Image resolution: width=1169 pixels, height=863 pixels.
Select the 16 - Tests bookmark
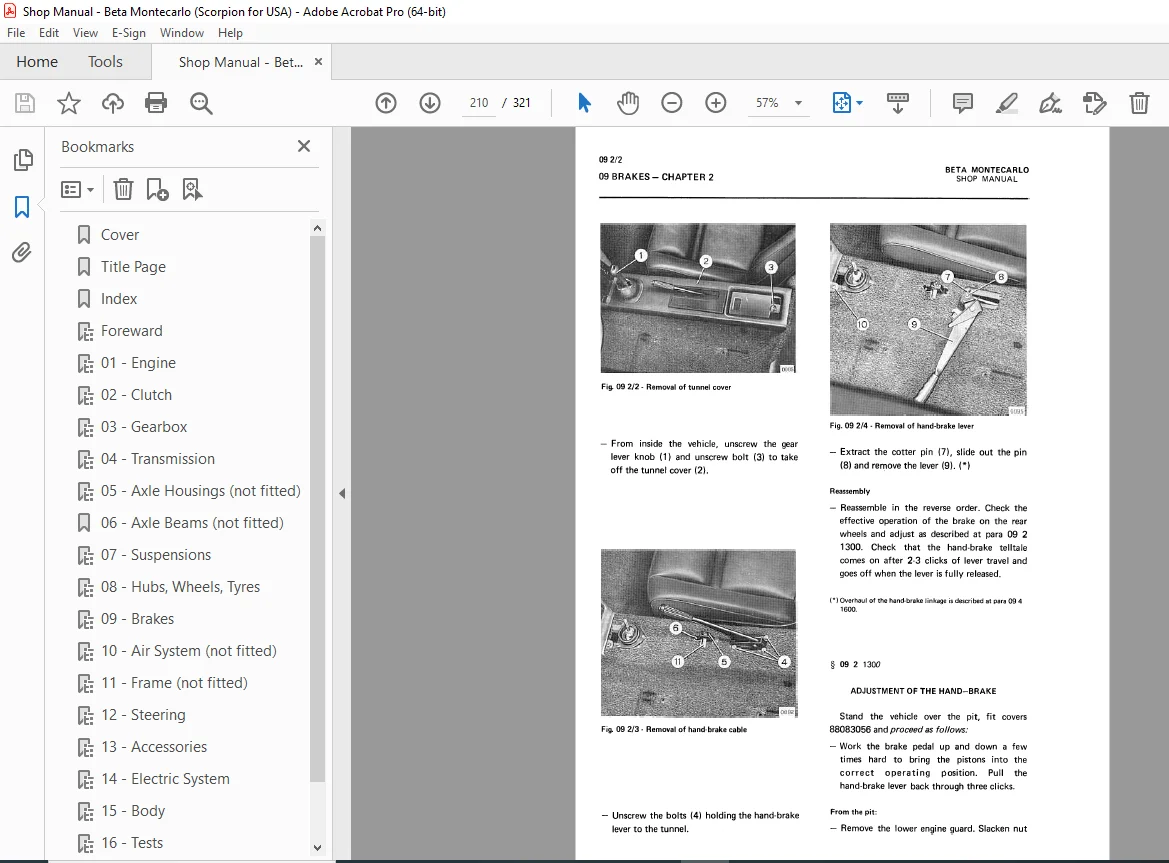[x=132, y=844]
